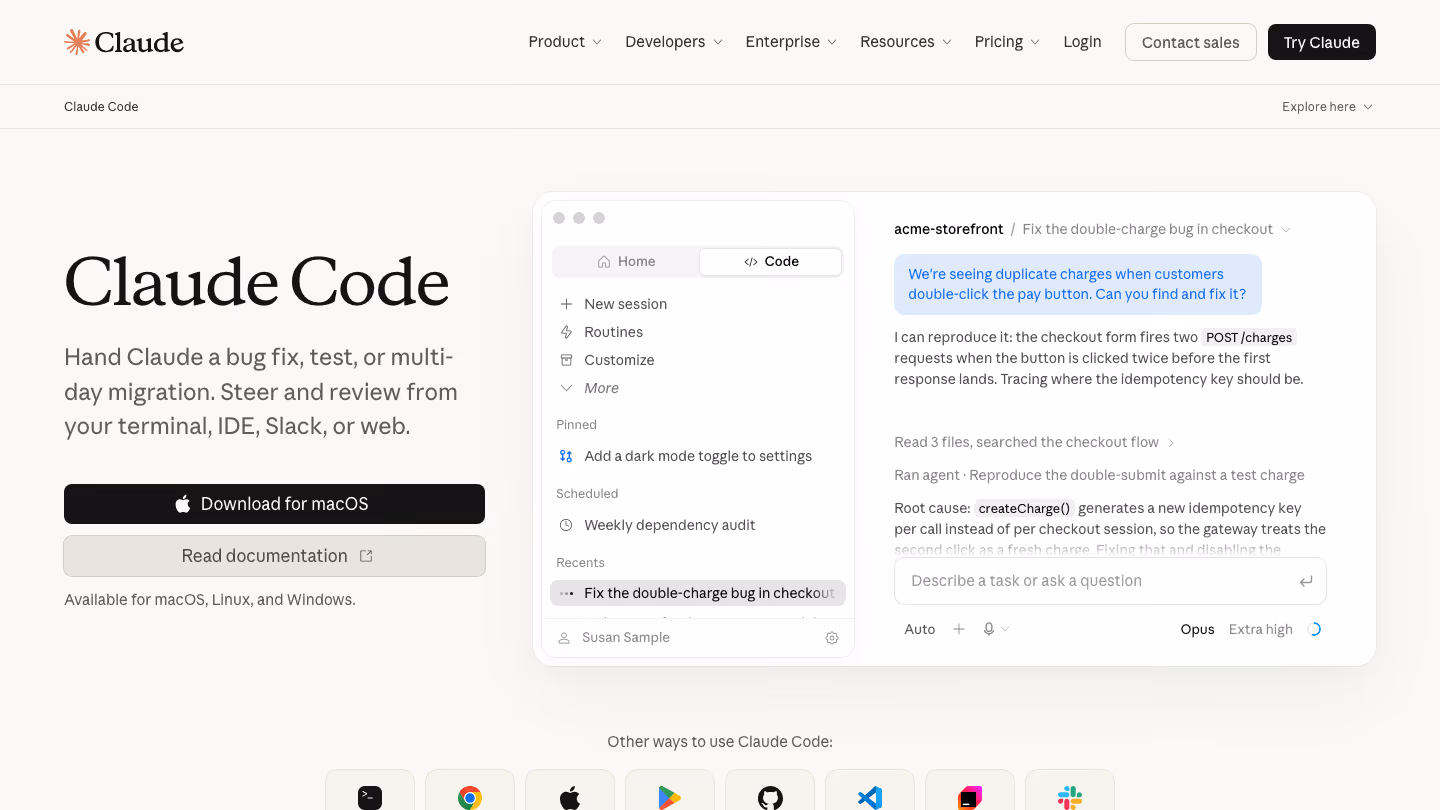Click Susan Sample user name

click(x=626, y=638)
